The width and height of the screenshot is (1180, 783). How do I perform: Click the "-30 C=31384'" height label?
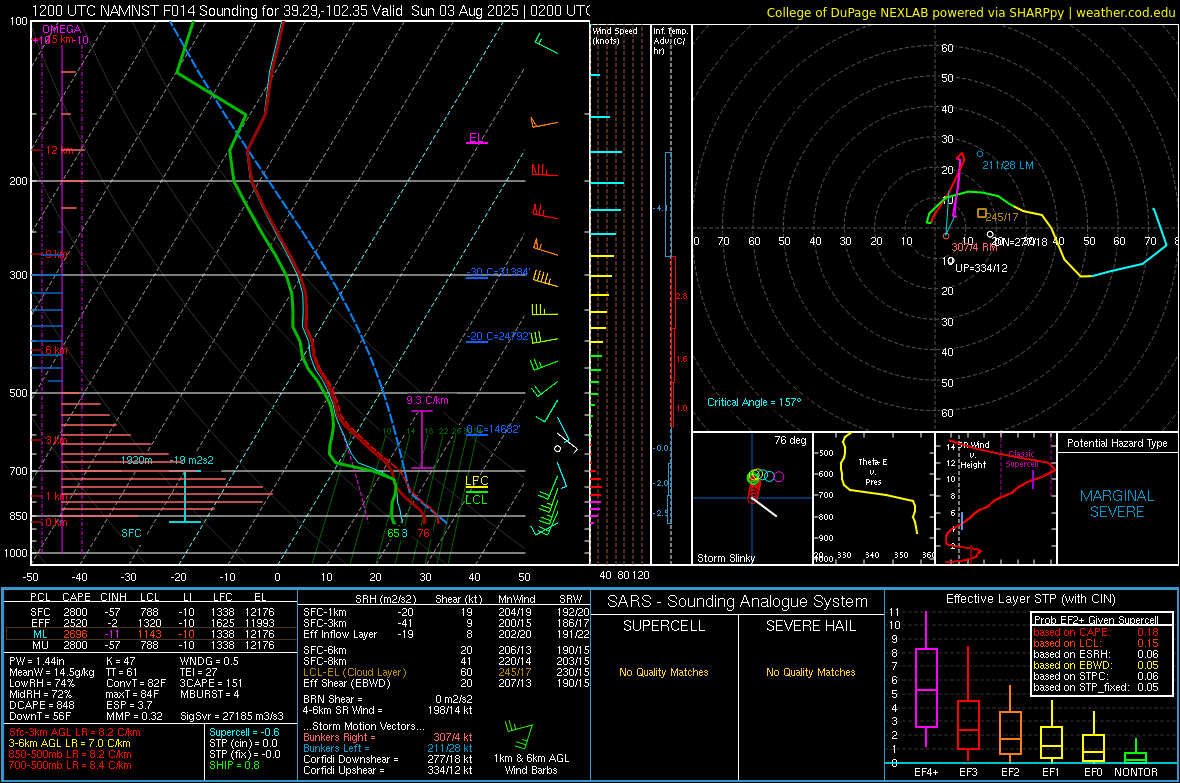(498, 272)
